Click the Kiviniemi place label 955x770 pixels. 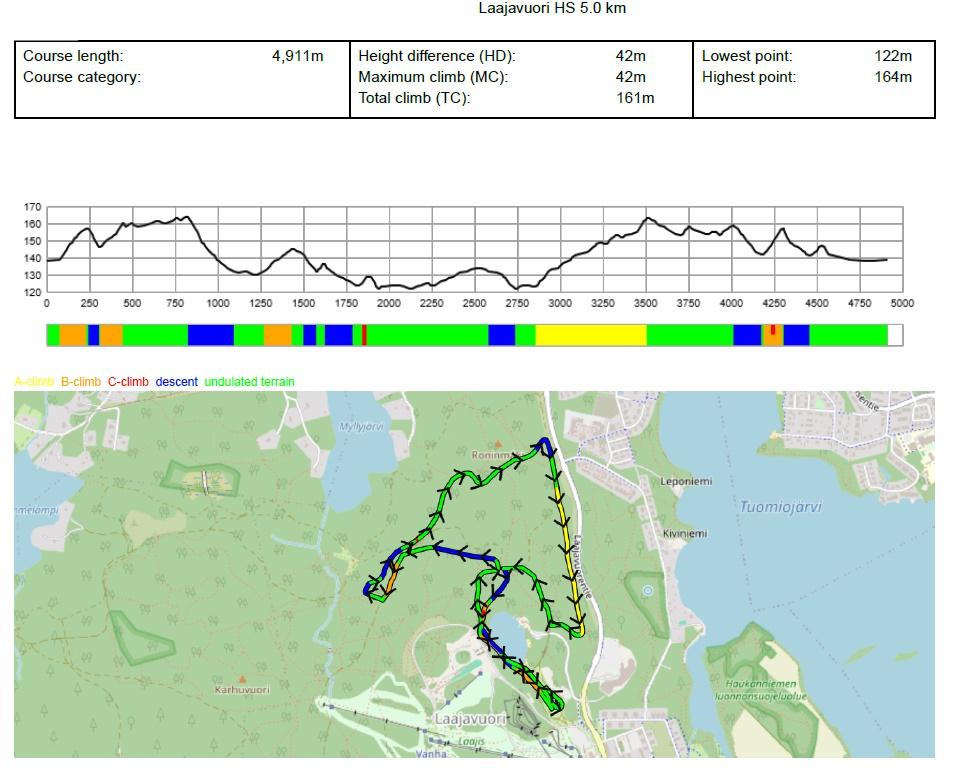(685, 534)
